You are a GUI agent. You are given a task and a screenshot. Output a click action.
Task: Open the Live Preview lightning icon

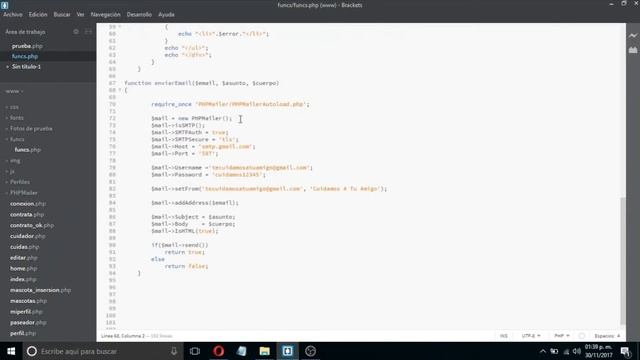pos(633,36)
